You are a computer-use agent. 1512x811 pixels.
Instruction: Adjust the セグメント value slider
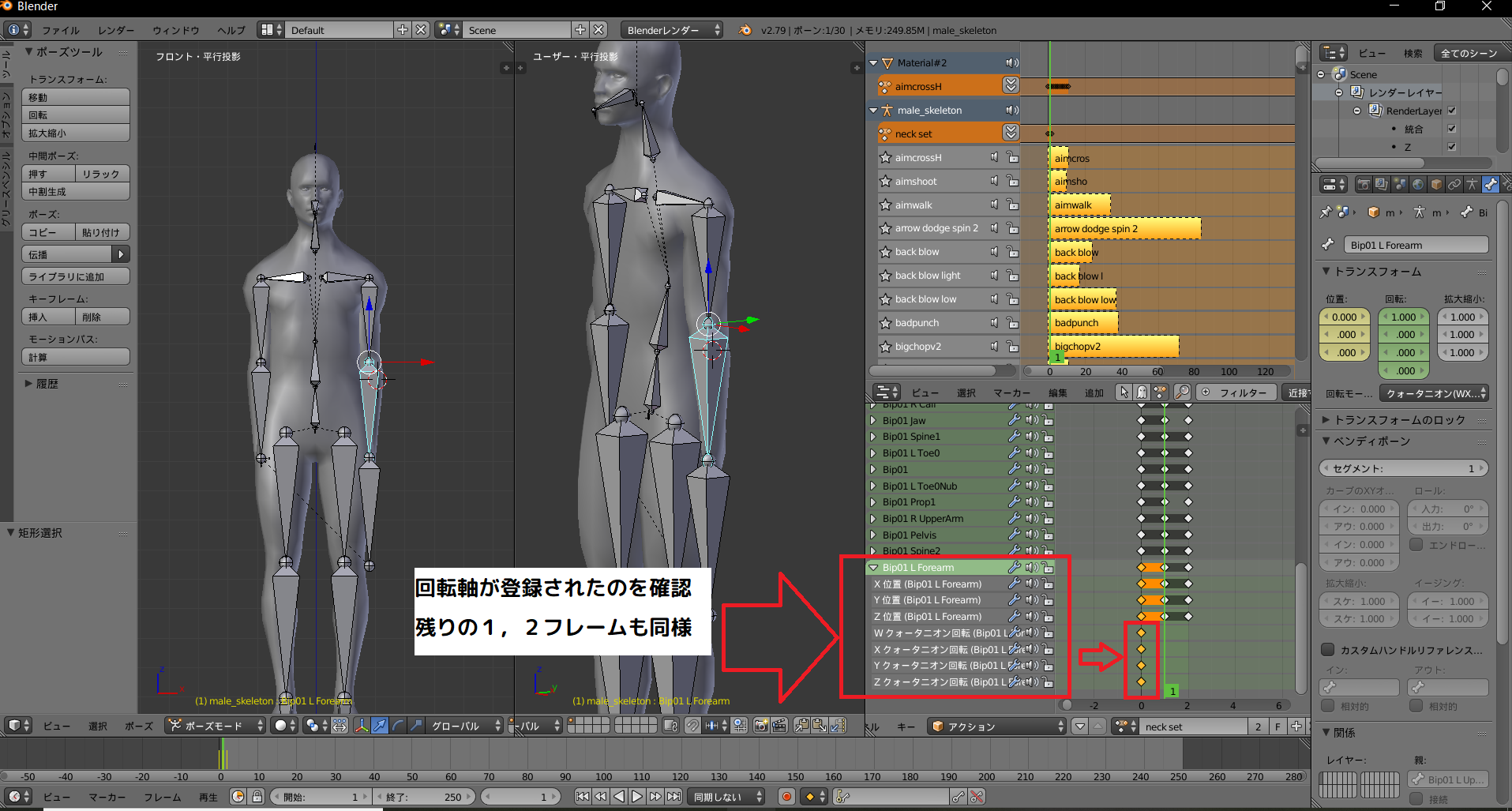(x=1404, y=468)
